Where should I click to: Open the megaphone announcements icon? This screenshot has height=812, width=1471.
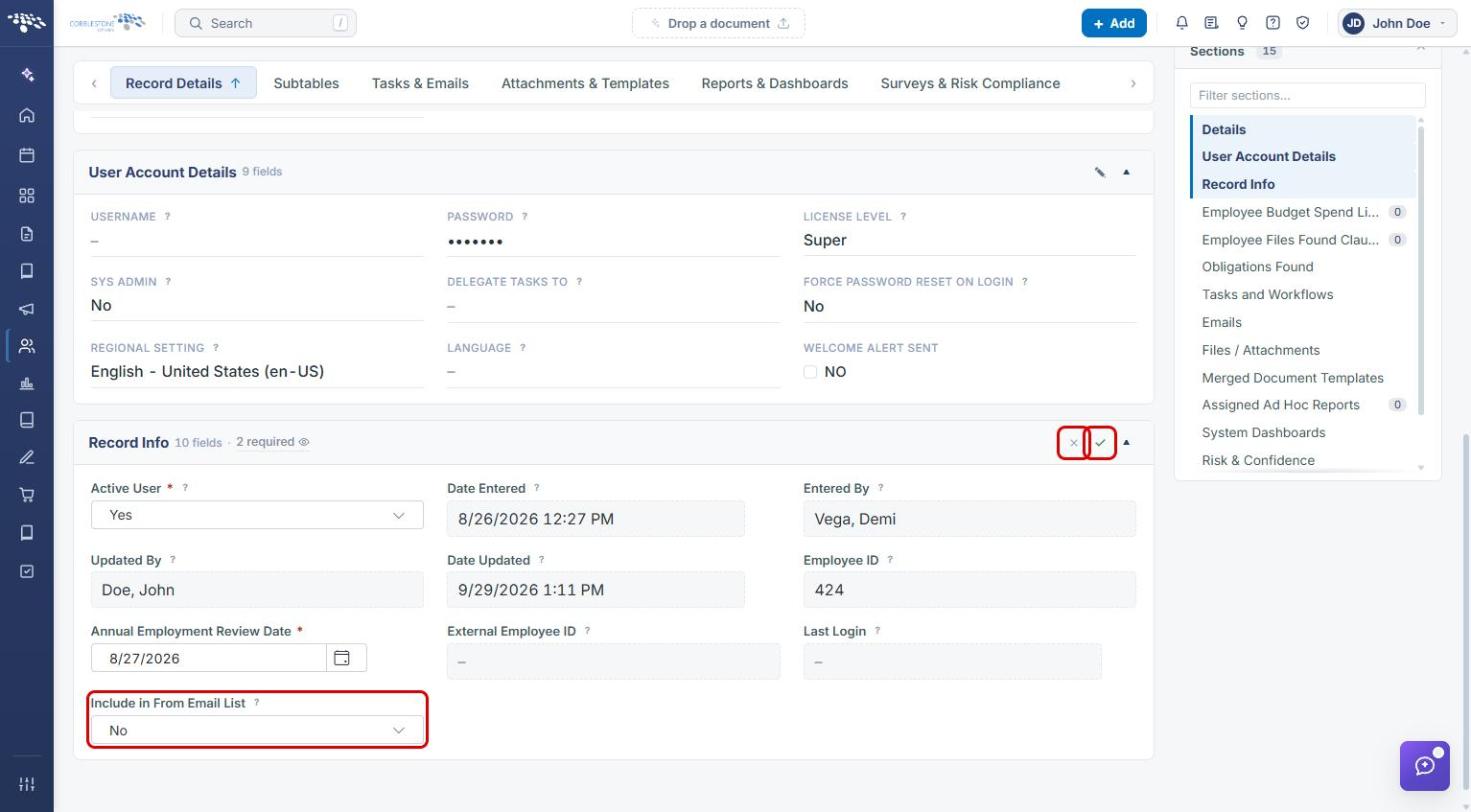pyautogui.click(x=27, y=309)
